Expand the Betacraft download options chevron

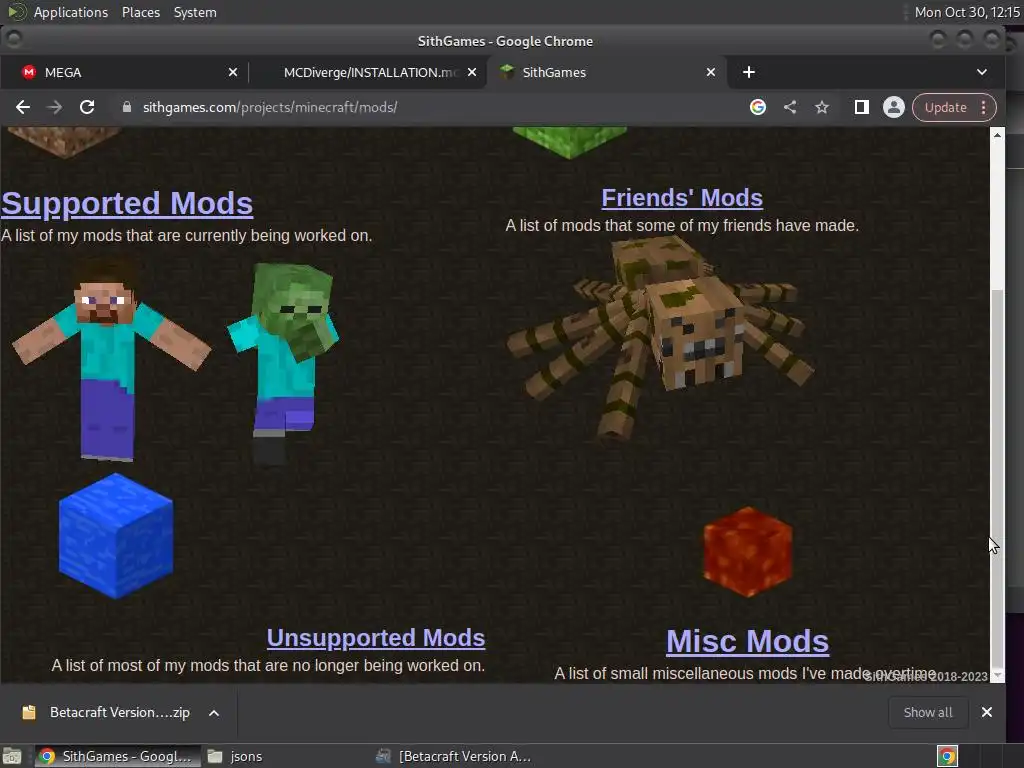coord(214,713)
